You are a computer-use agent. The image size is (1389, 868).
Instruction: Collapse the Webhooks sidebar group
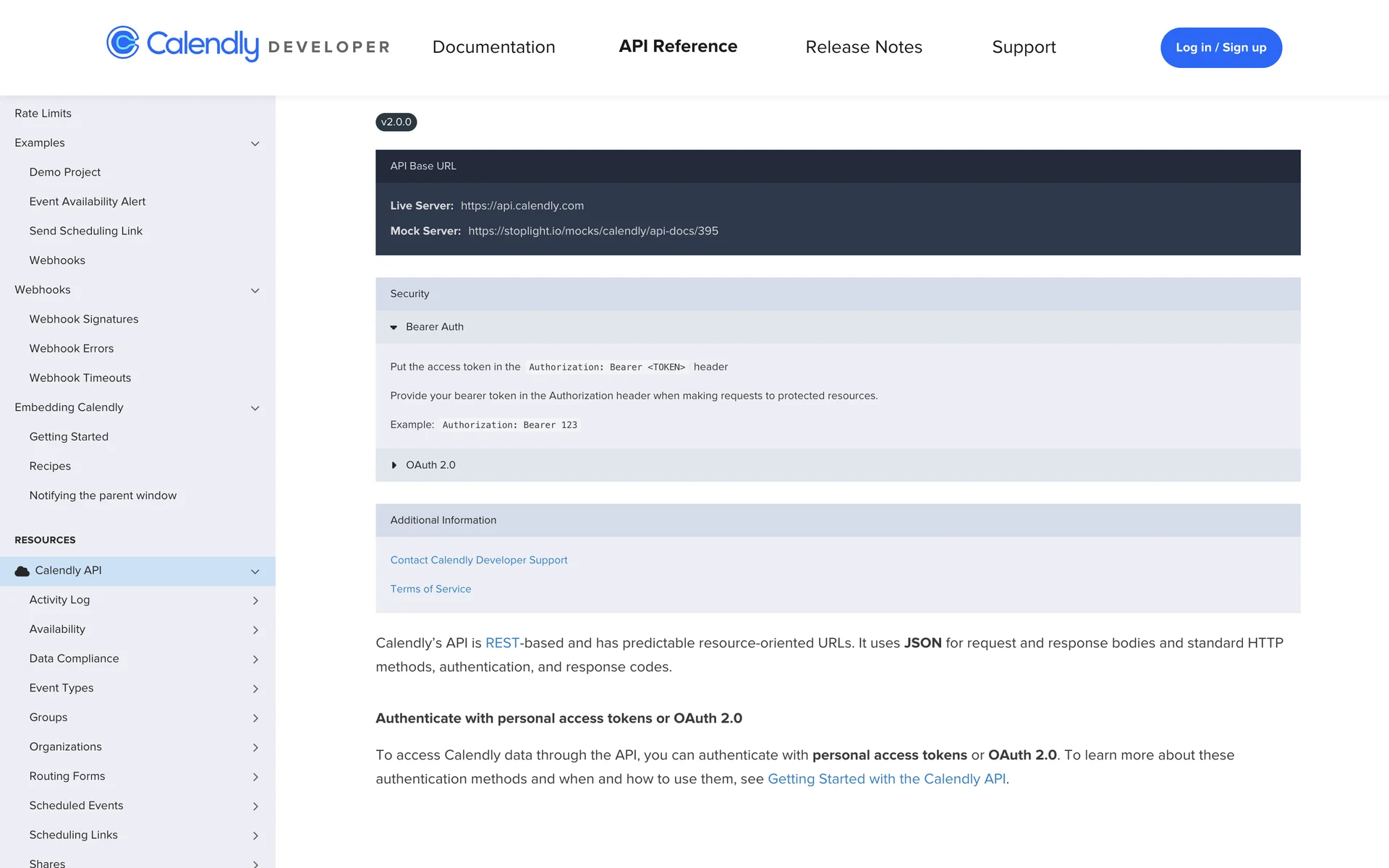coord(255,291)
